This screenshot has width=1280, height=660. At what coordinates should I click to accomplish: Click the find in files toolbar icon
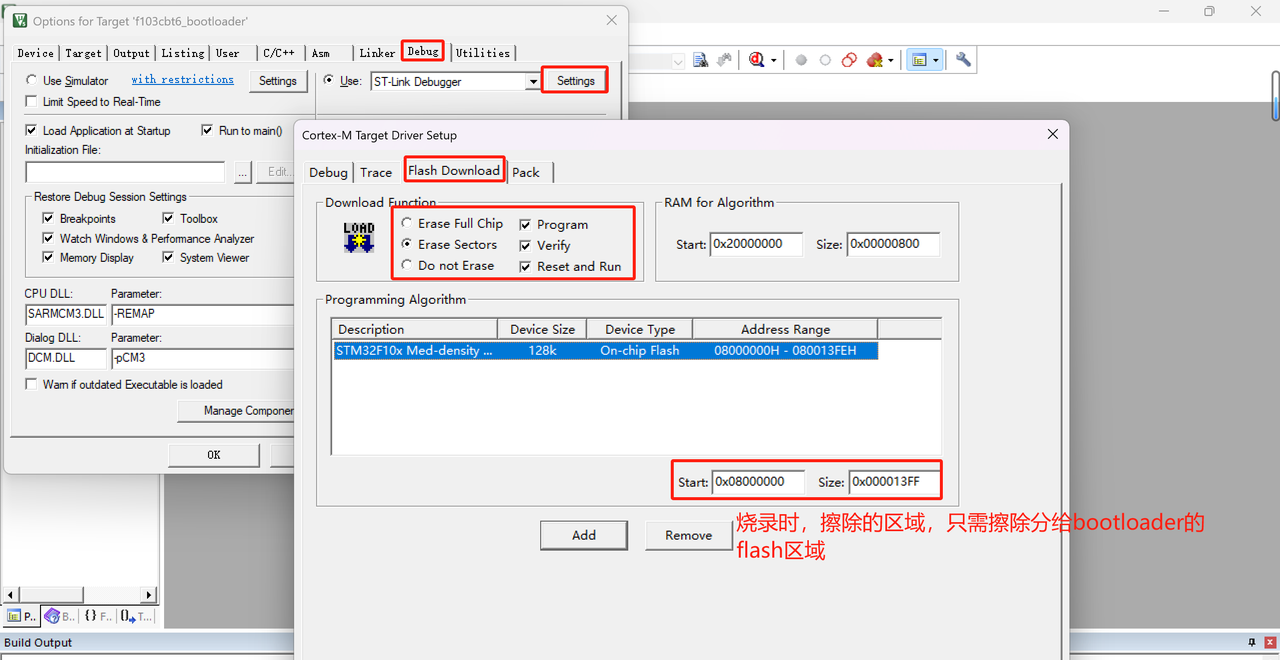[x=700, y=60]
